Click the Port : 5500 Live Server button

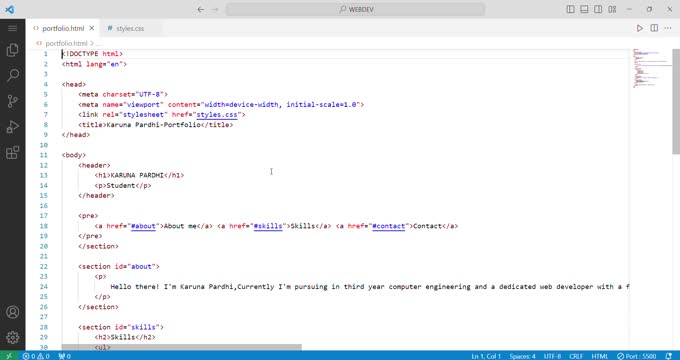coord(637,356)
